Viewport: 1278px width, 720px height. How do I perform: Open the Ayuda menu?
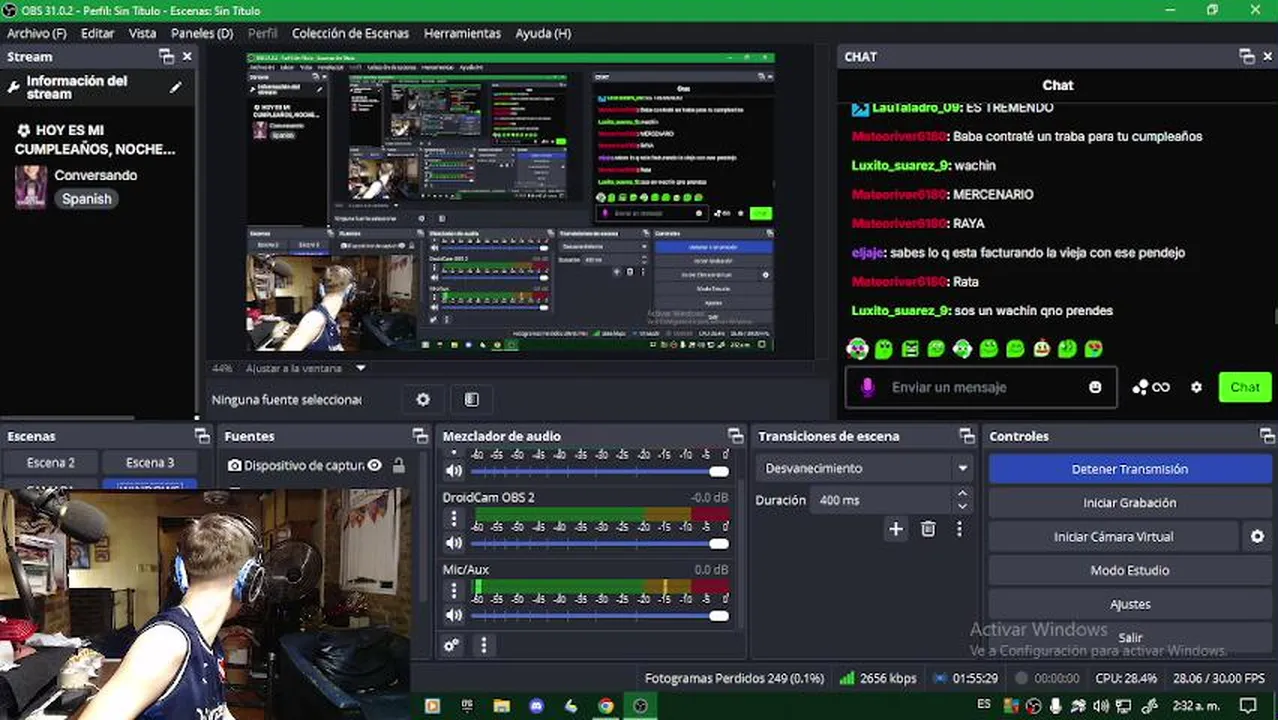pos(543,33)
